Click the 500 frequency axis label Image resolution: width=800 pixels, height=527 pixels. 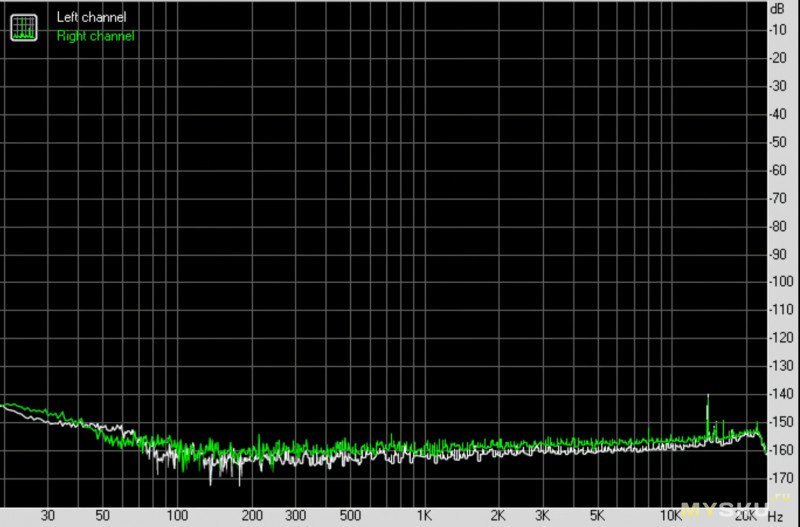click(x=350, y=516)
